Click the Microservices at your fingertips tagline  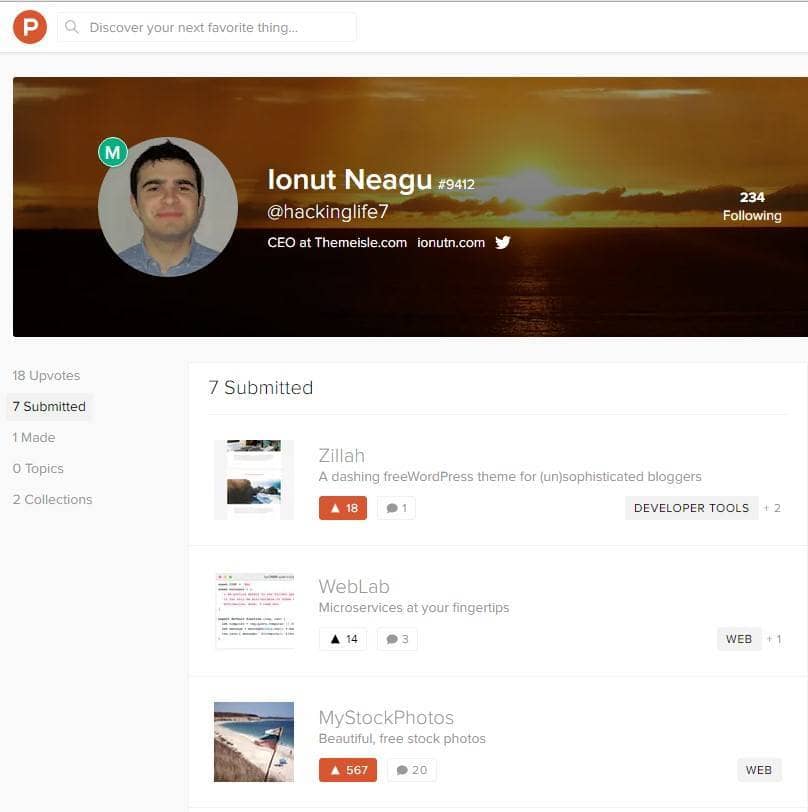click(414, 607)
